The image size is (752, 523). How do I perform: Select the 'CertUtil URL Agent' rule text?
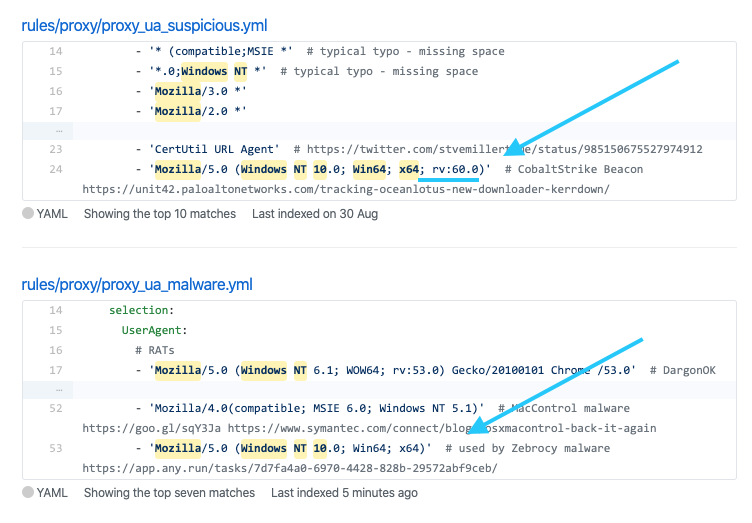[x=214, y=149]
